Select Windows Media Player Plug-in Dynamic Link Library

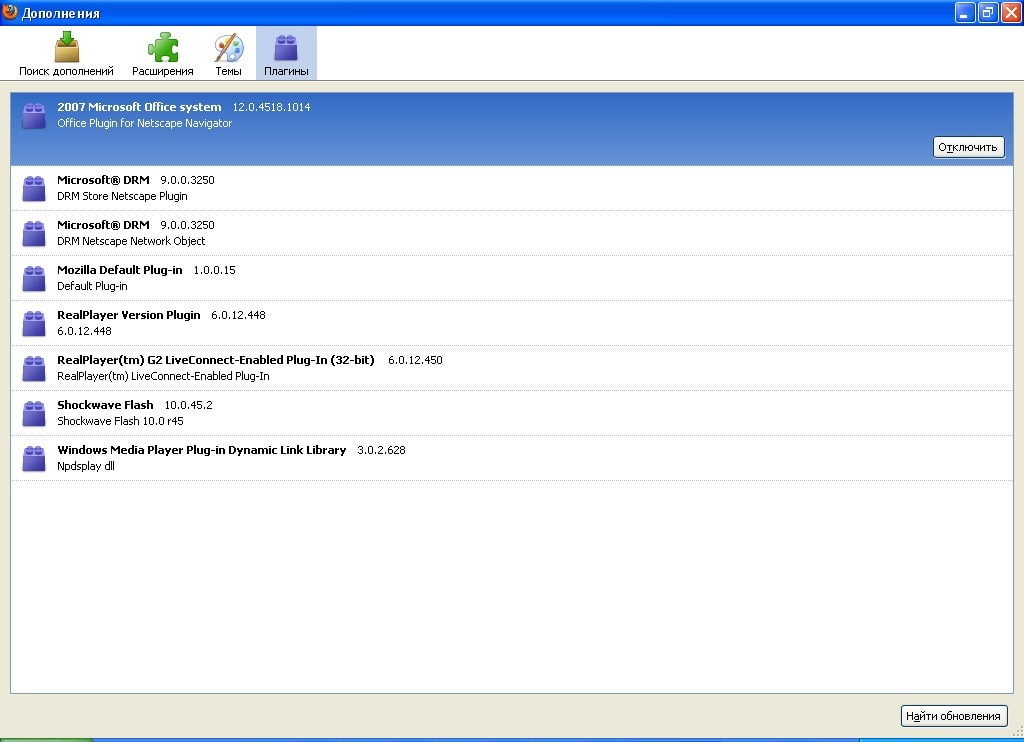pos(202,450)
